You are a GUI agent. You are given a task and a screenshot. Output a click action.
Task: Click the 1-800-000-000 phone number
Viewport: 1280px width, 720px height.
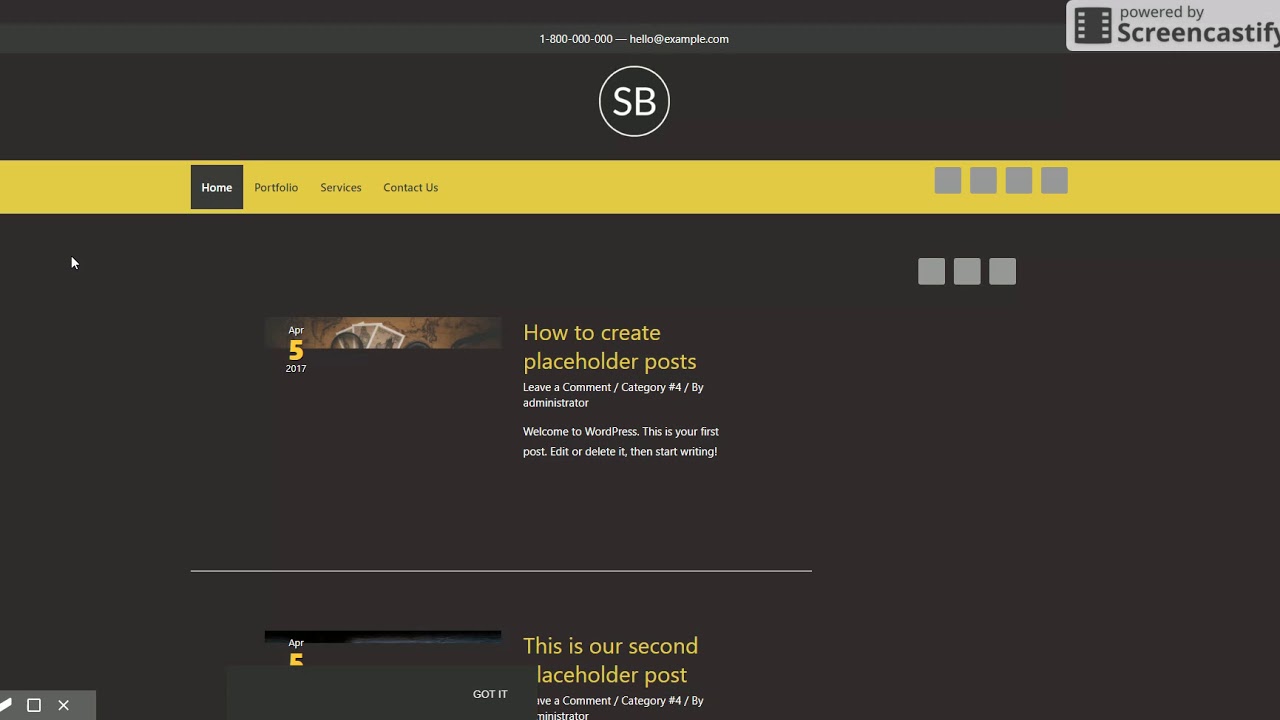pyautogui.click(x=576, y=39)
